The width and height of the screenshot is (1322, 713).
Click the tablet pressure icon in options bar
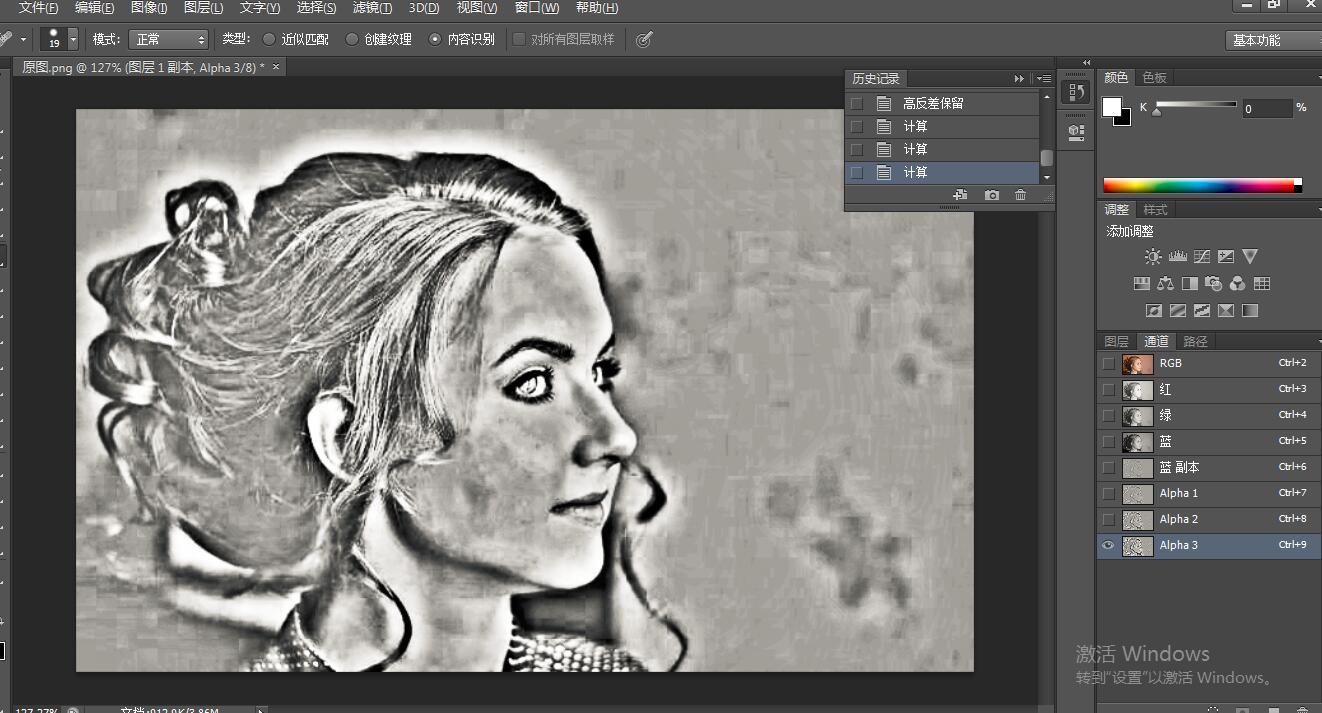[645, 39]
